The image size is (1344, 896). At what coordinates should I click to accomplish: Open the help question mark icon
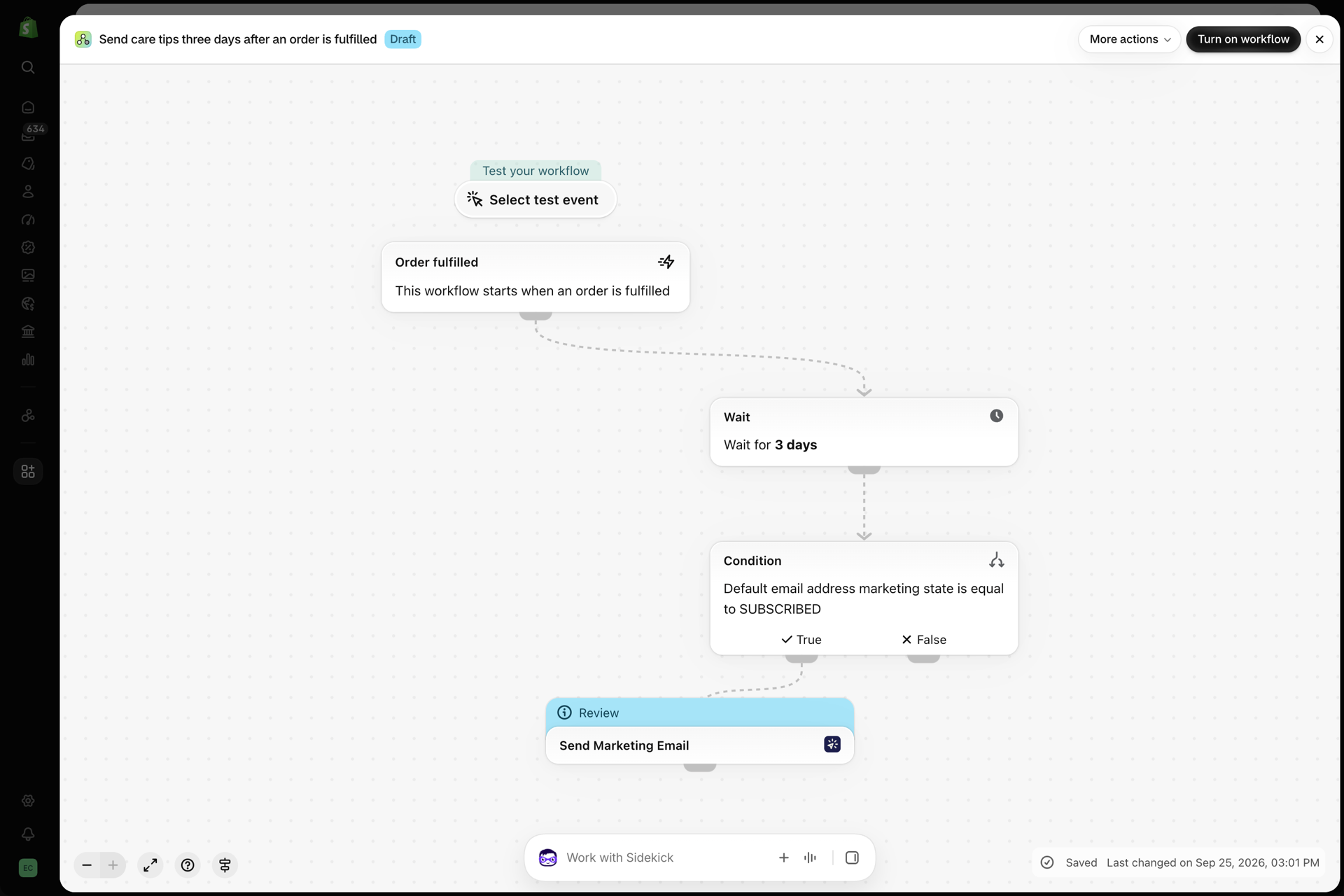188,865
